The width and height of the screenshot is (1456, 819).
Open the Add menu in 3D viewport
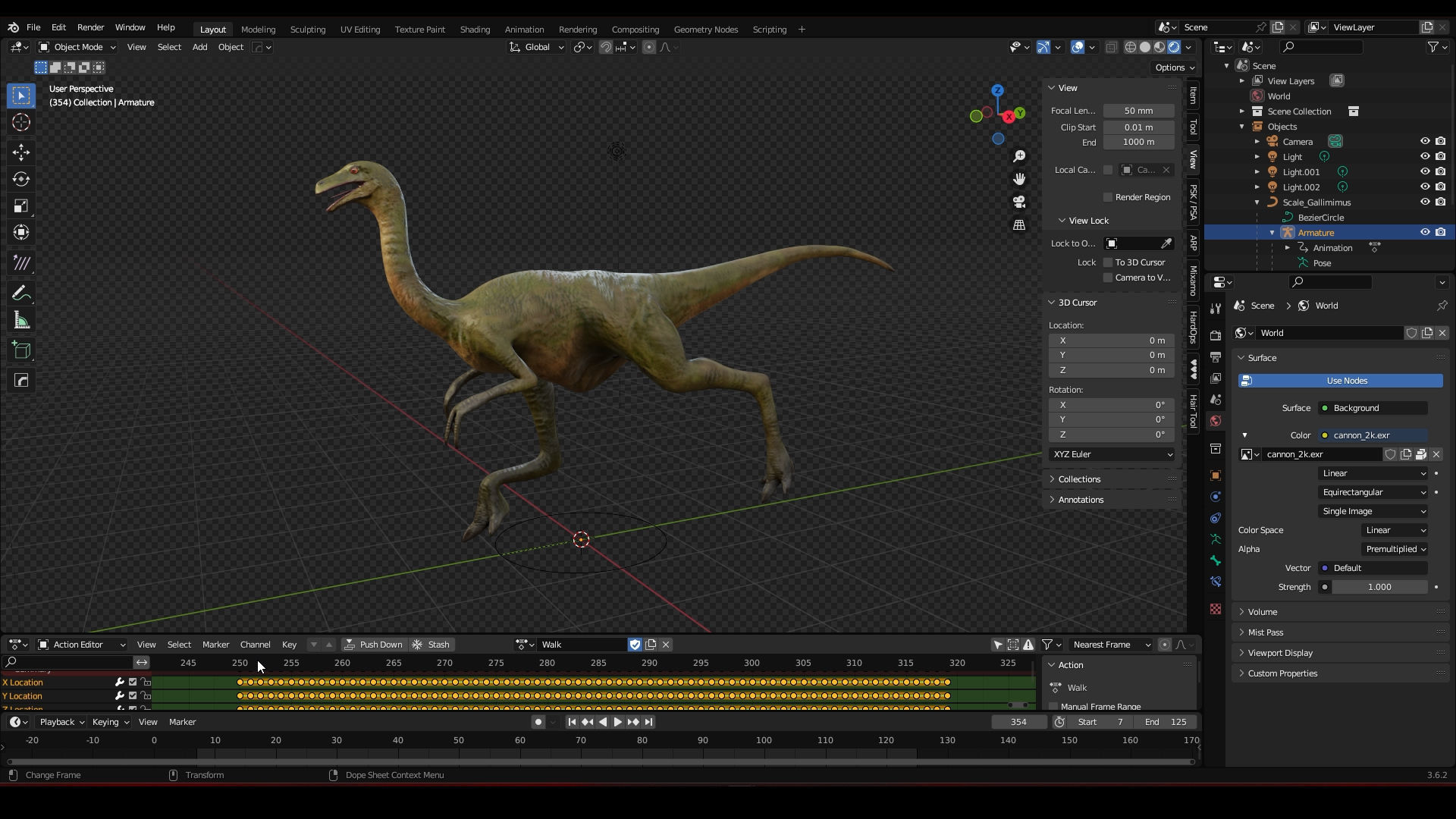(x=199, y=47)
